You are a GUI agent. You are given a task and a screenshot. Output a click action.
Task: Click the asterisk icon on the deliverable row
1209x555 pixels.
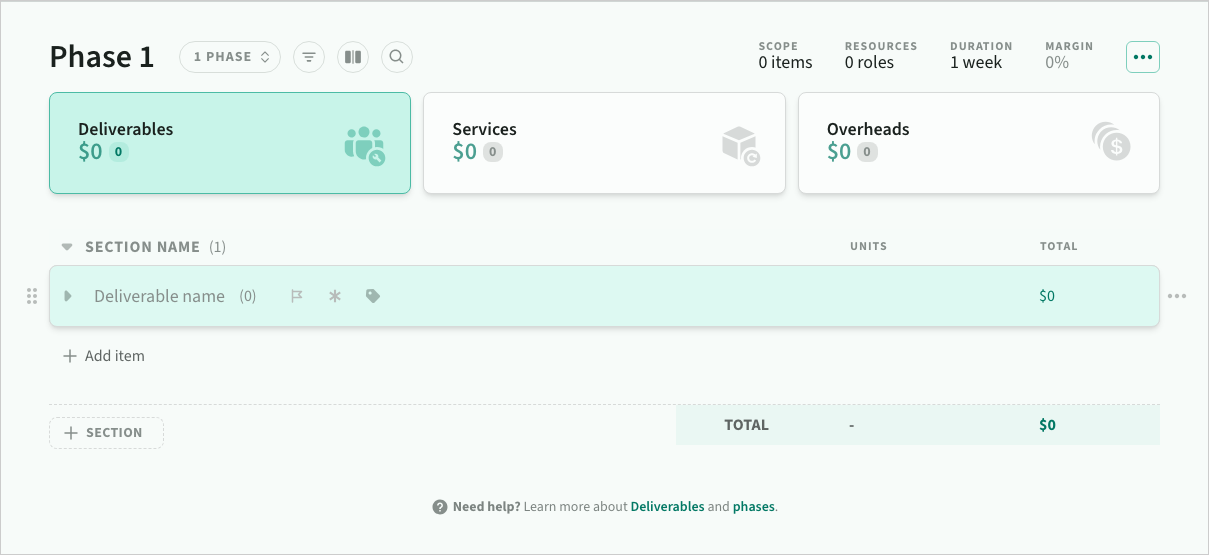point(335,296)
